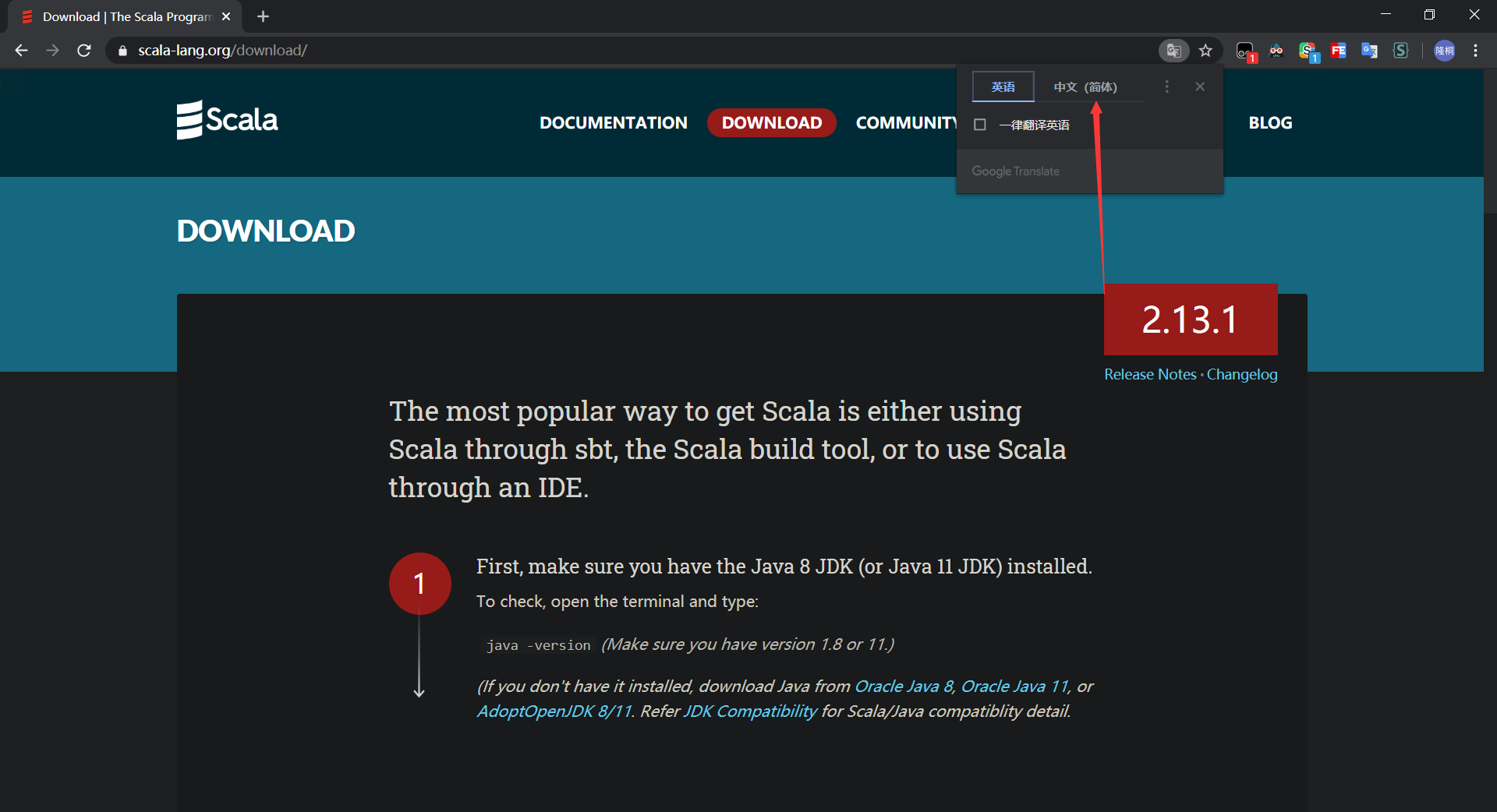
Task: Check the always translate English checkbox
Action: pyautogui.click(x=980, y=125)
